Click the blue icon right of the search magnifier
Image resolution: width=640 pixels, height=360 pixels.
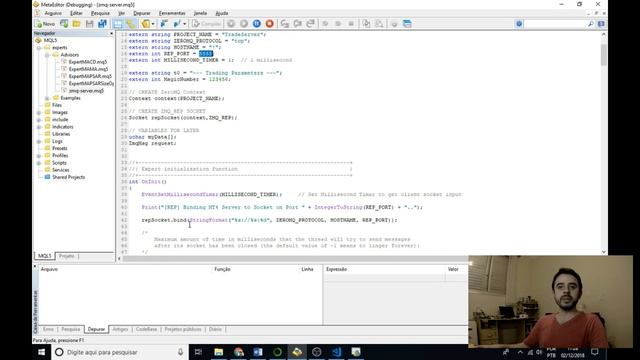click(601, 24)
